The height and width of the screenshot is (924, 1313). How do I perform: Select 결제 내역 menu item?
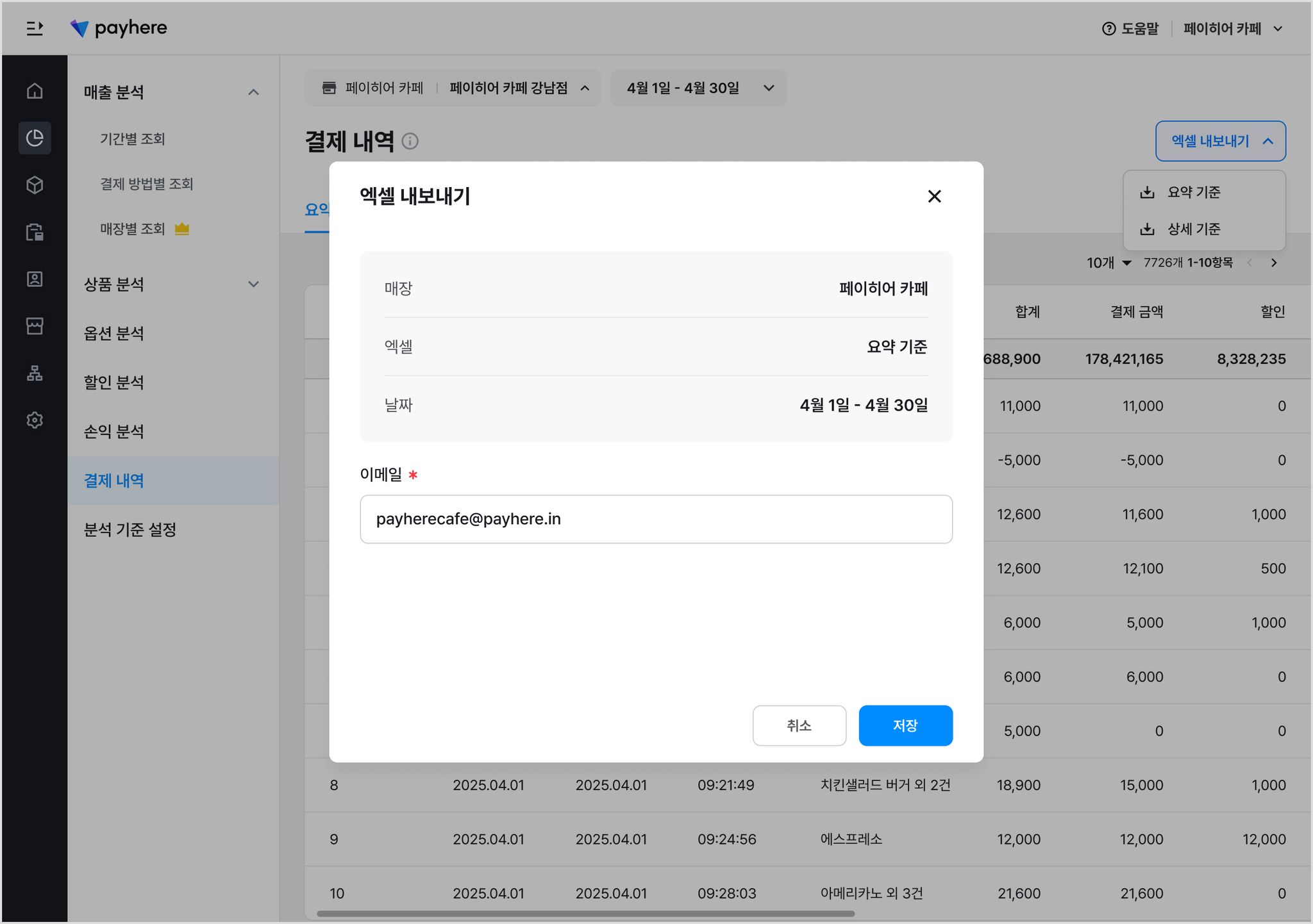(173, 481)
